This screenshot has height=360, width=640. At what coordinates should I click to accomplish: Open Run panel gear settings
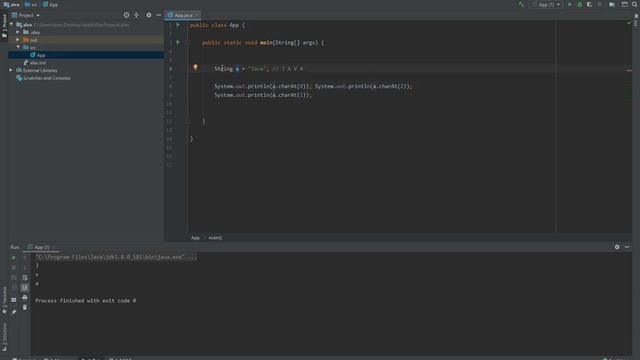pyautogui.click(x=617, y=247)
